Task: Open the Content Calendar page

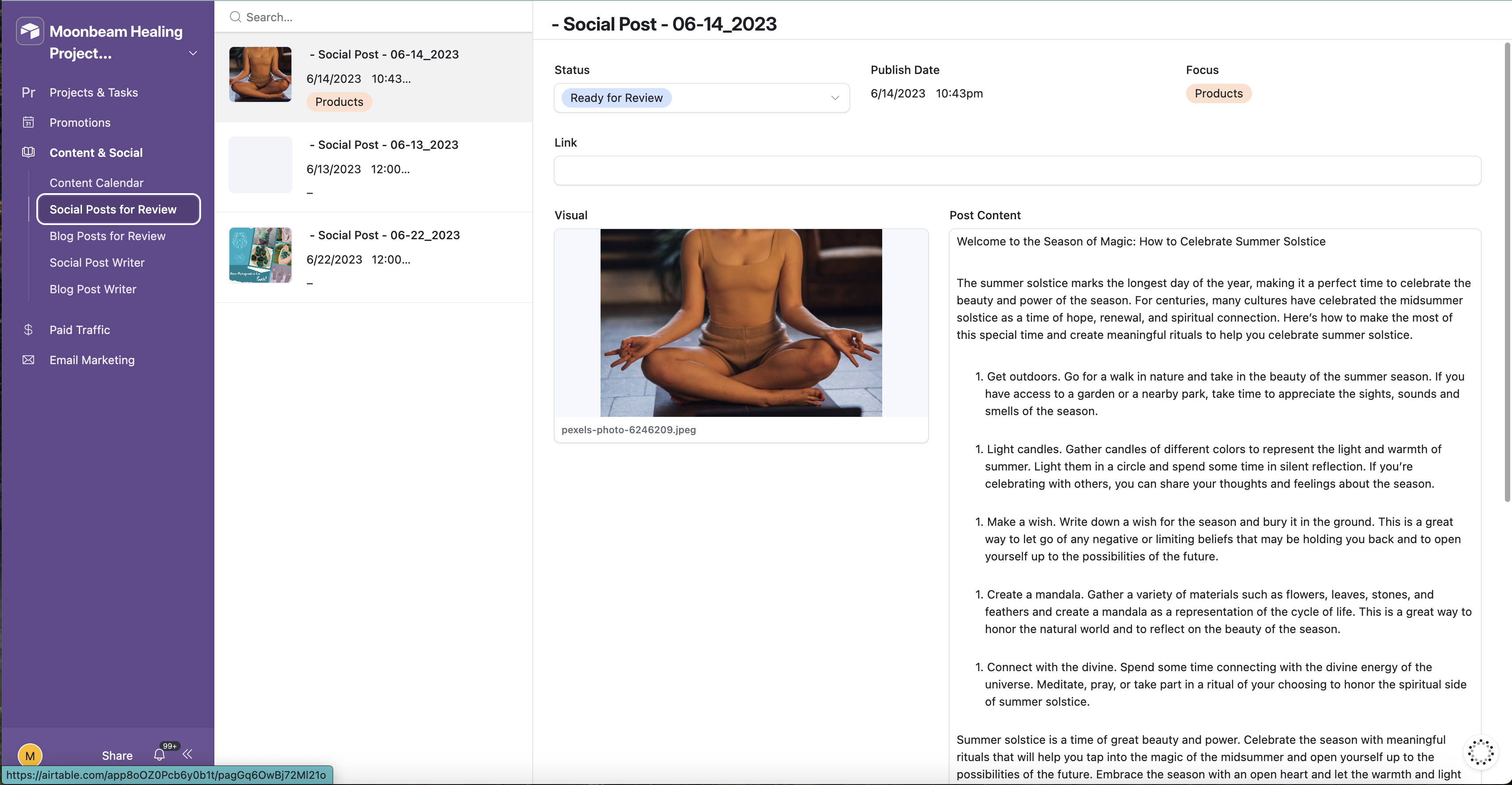Action: click(x=96, y=183)
